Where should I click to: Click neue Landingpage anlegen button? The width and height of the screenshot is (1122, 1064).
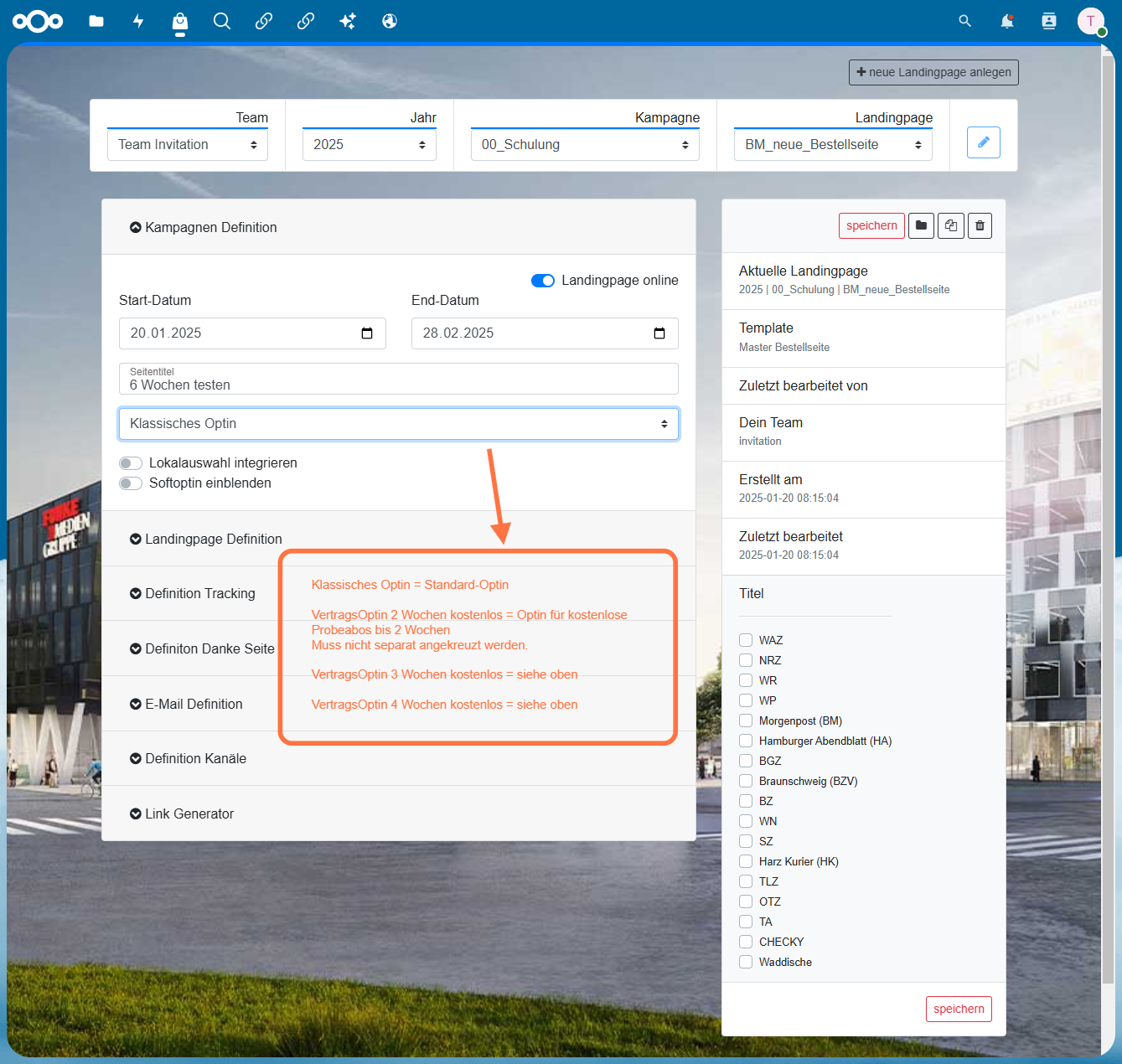pos(933,72)
